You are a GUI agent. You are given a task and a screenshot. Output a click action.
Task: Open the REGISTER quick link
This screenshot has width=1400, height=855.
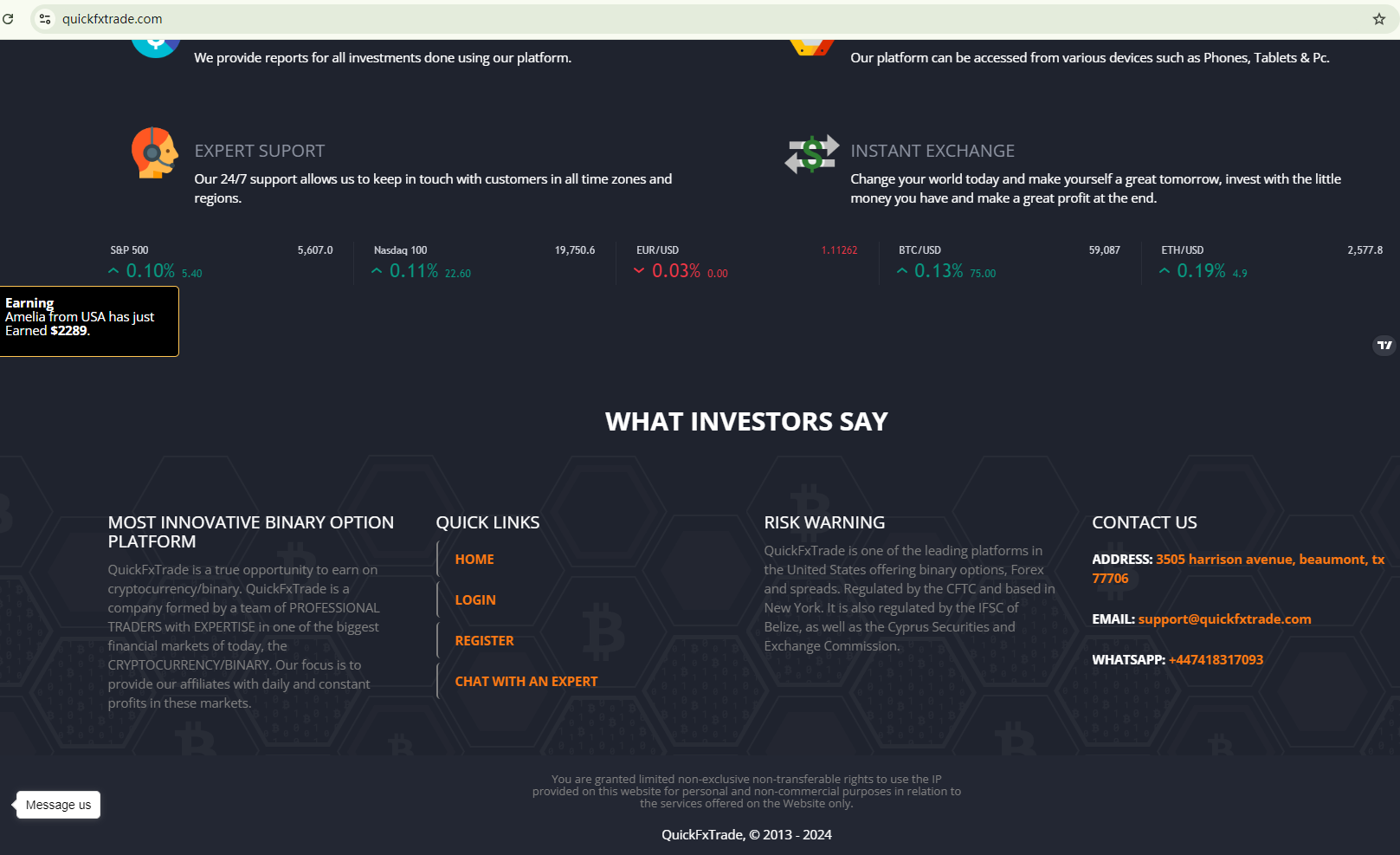click(484, 641)
